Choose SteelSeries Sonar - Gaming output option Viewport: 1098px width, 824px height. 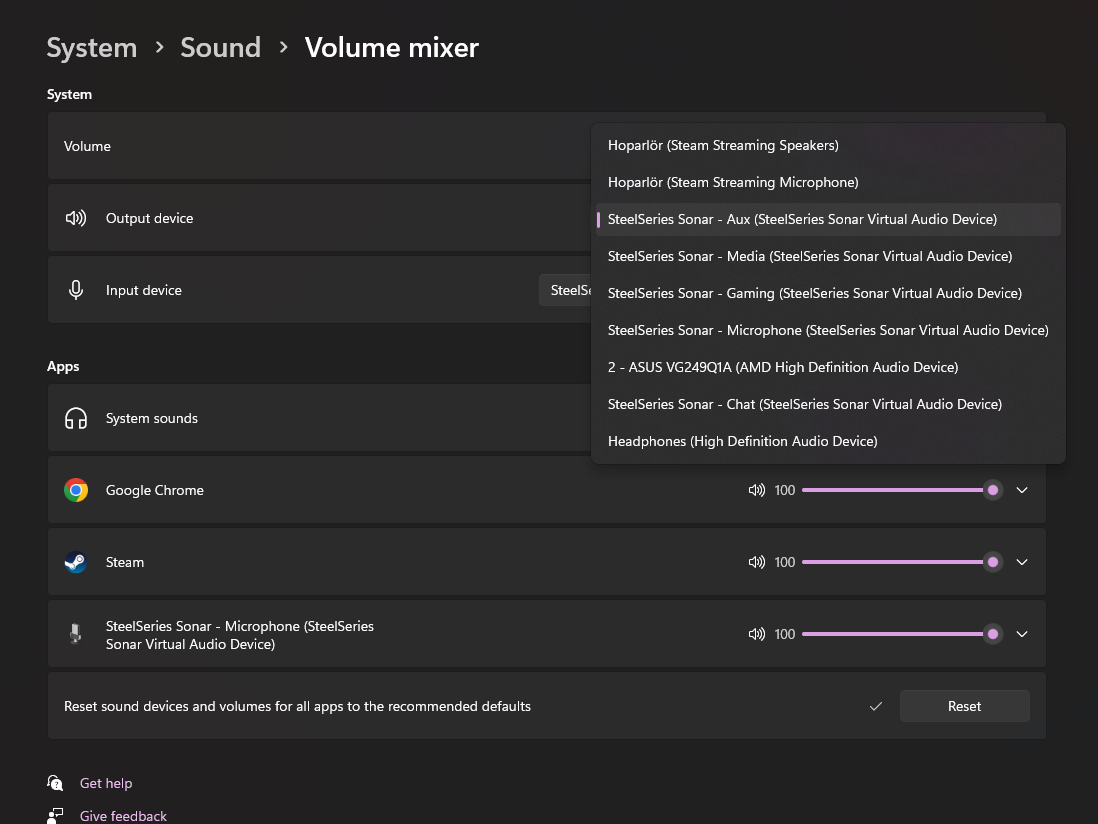pos(814,293)
